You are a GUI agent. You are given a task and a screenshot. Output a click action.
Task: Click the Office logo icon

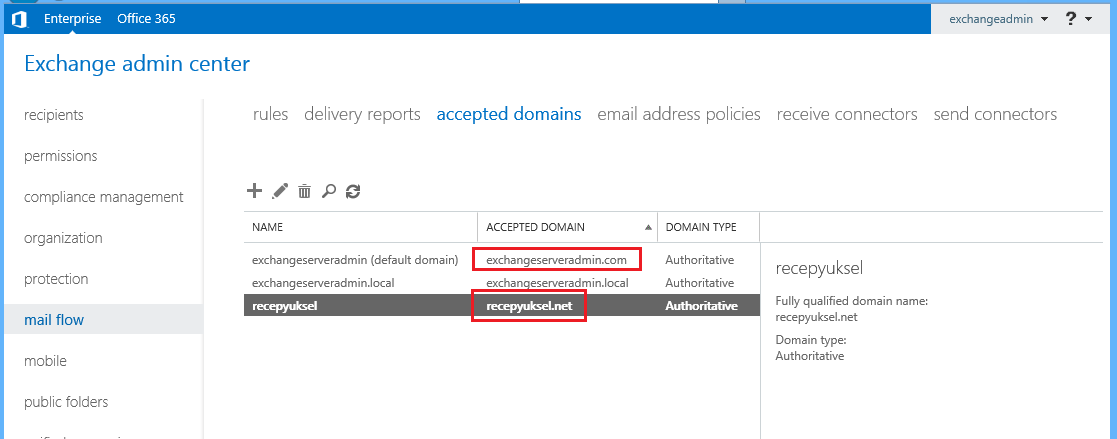coord(19,19)
